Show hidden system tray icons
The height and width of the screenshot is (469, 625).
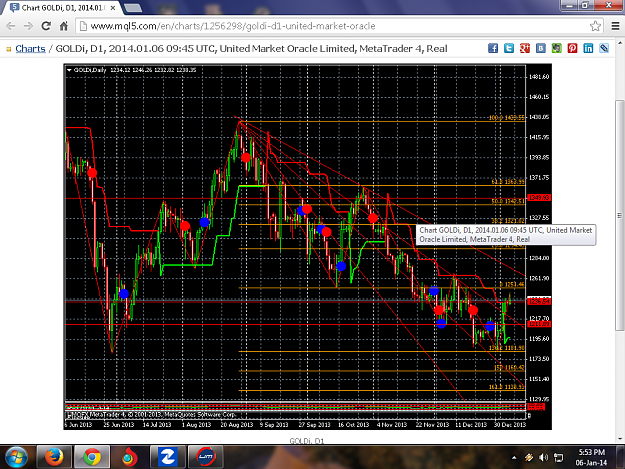click(x=514, y=458)
